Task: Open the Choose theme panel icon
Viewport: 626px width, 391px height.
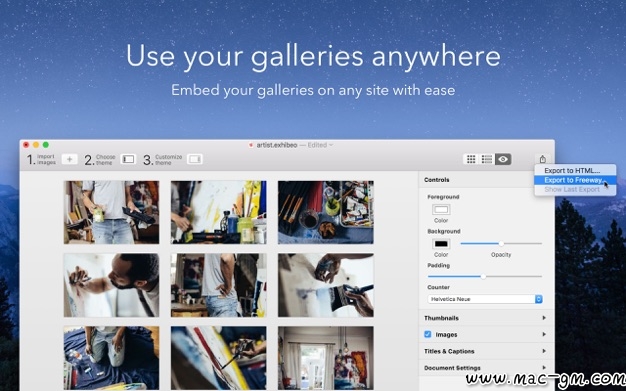Action: click(x=128, y=159)
